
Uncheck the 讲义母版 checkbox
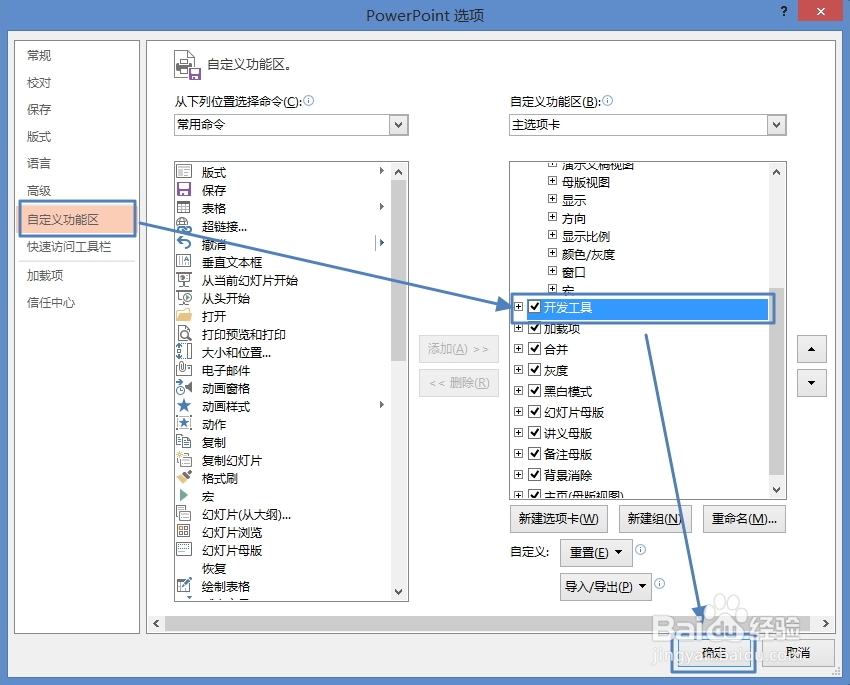(x=535, y=432)
